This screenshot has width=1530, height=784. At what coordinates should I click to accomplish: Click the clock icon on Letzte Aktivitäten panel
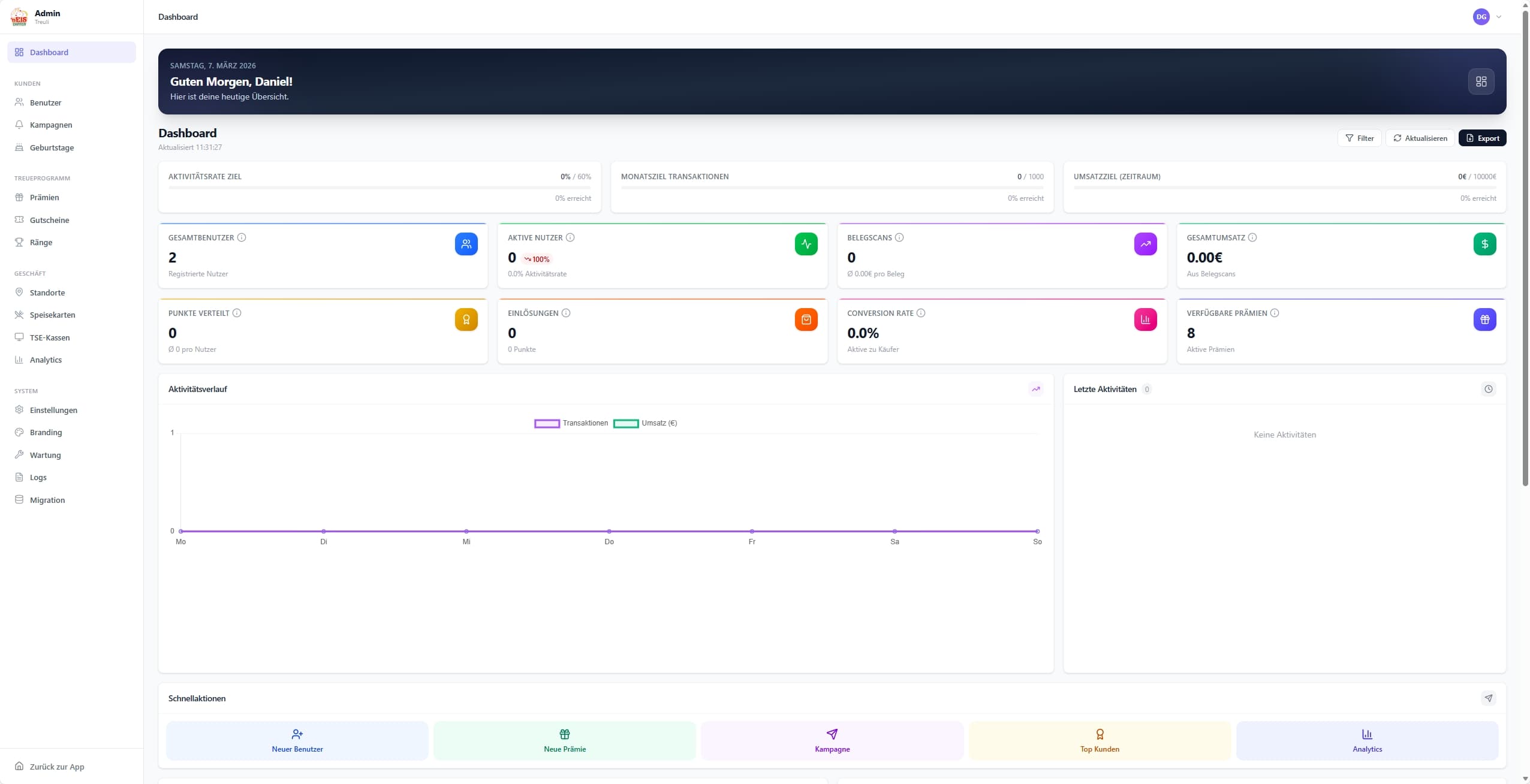click(1489, 389)
